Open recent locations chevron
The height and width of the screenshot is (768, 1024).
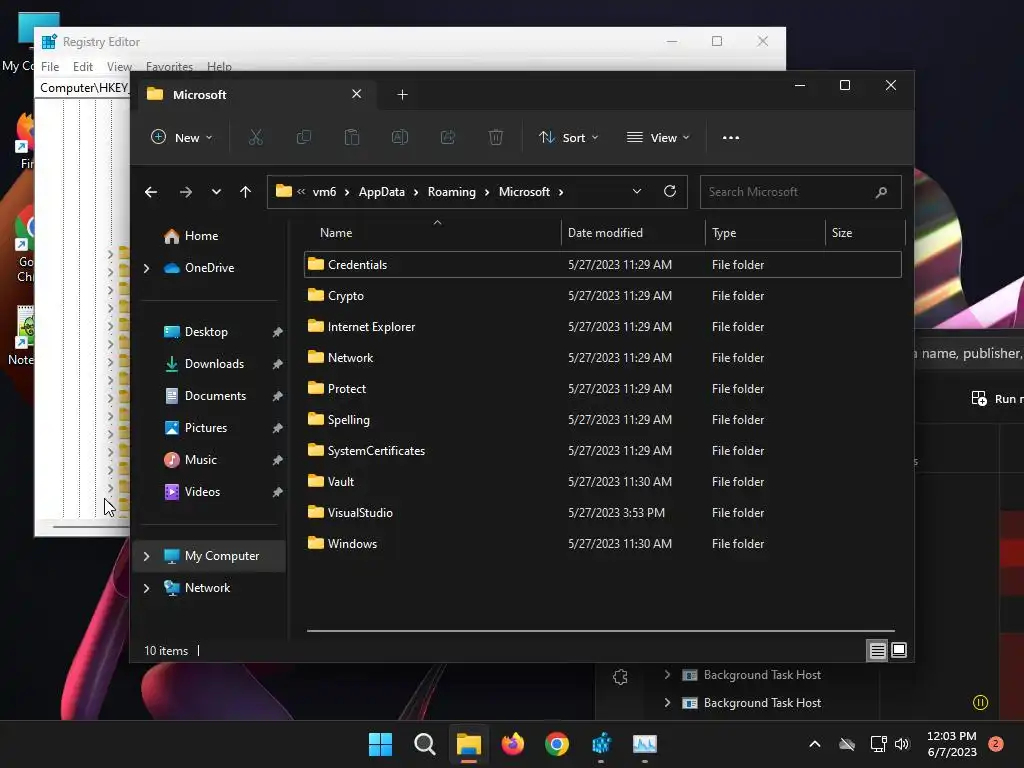tap(216, 192)
